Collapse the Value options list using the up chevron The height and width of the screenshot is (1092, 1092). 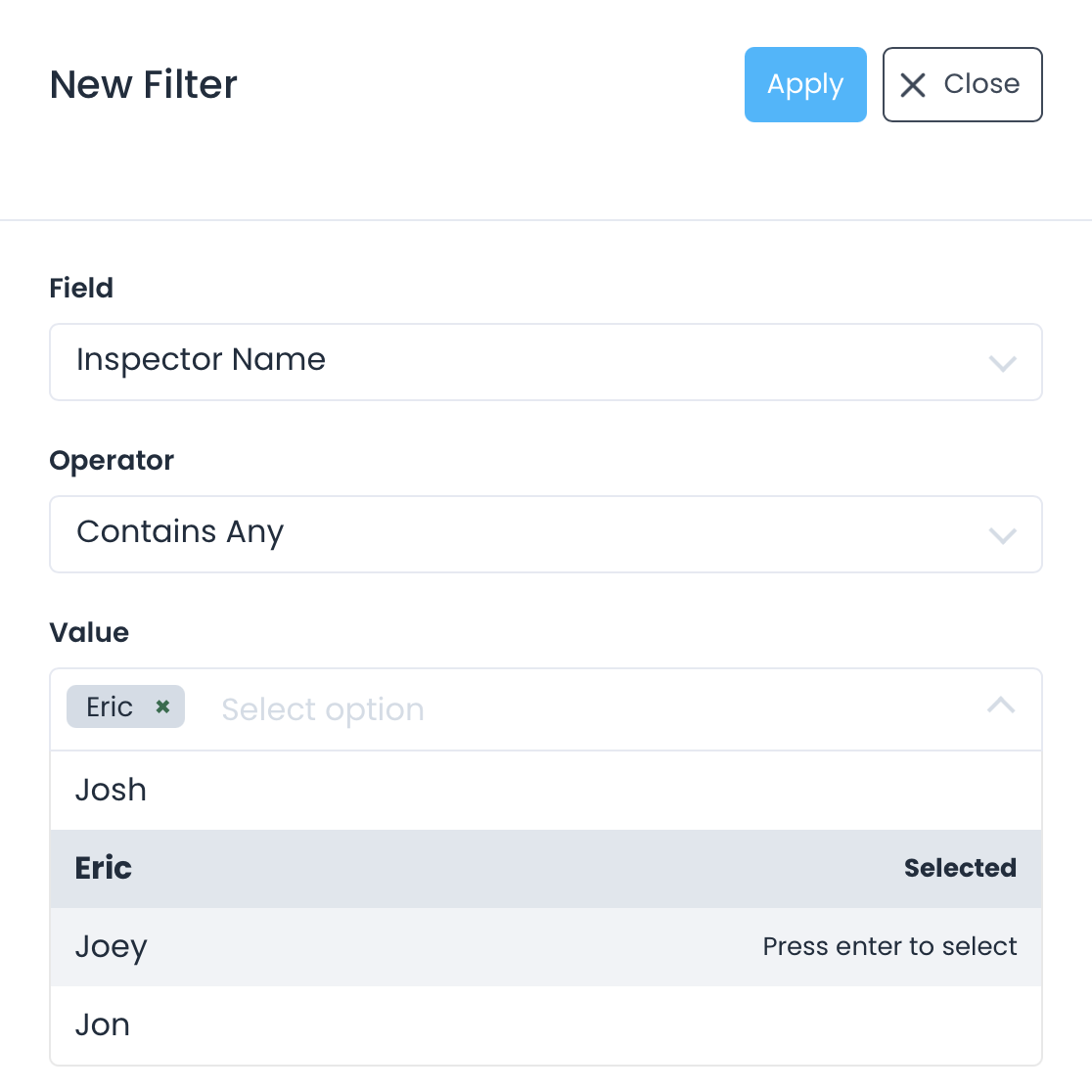(x=1001, y=705)
